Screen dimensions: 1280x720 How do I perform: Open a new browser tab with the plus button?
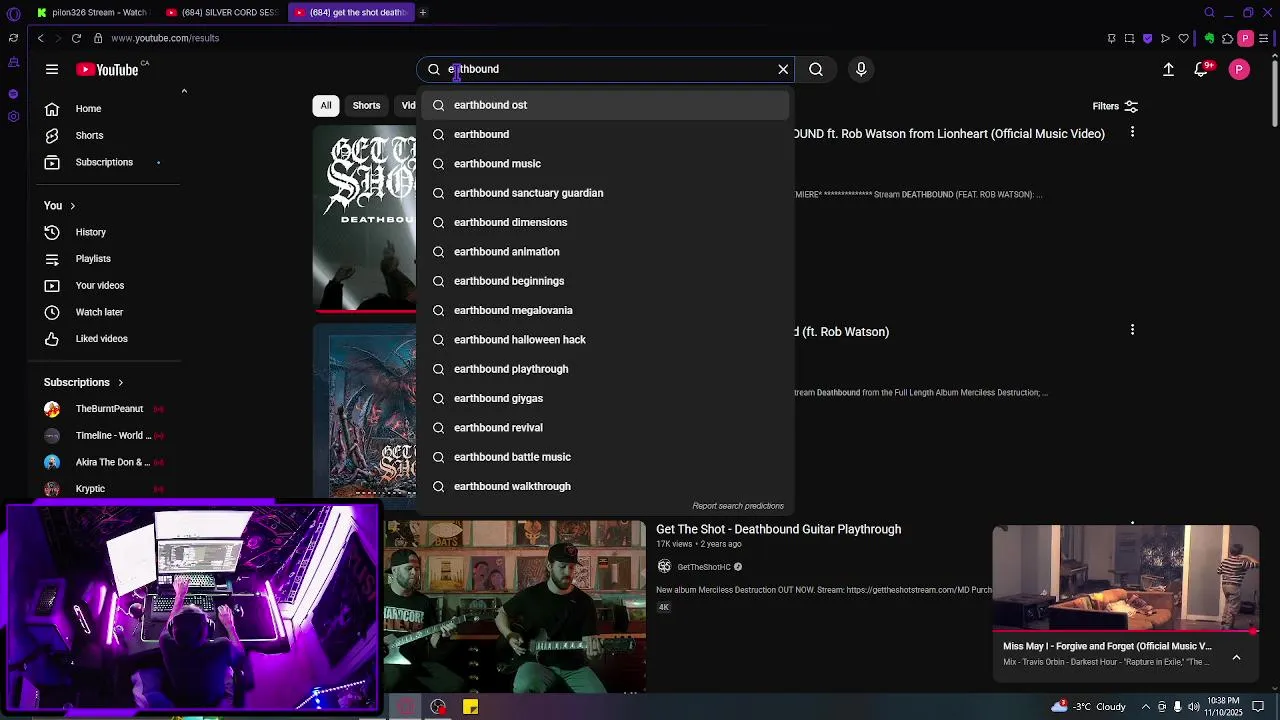point(423,12)
